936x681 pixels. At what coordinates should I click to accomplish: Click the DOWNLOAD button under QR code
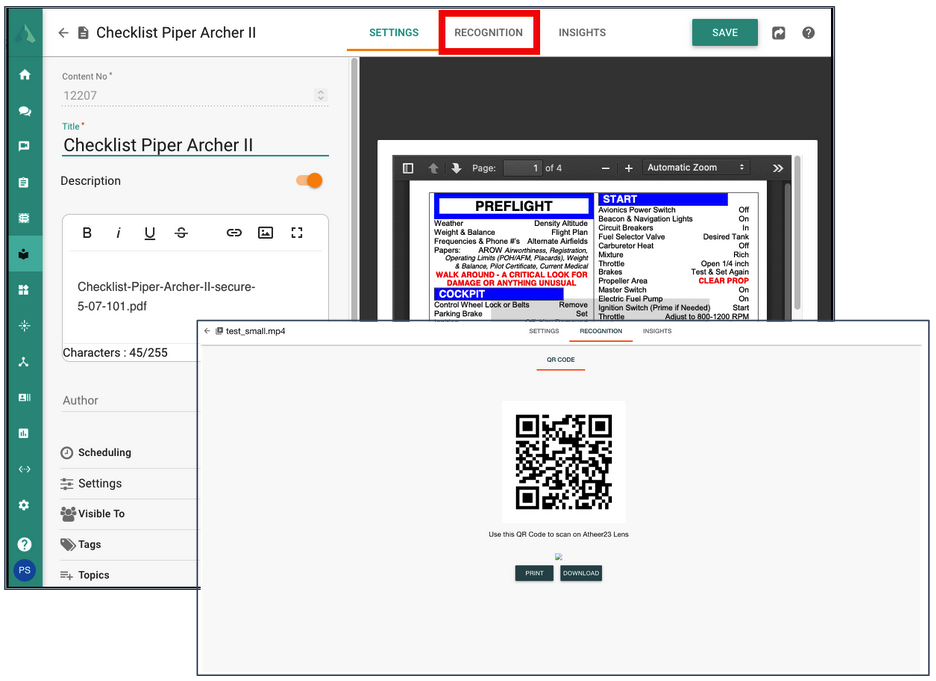point(581,573)
